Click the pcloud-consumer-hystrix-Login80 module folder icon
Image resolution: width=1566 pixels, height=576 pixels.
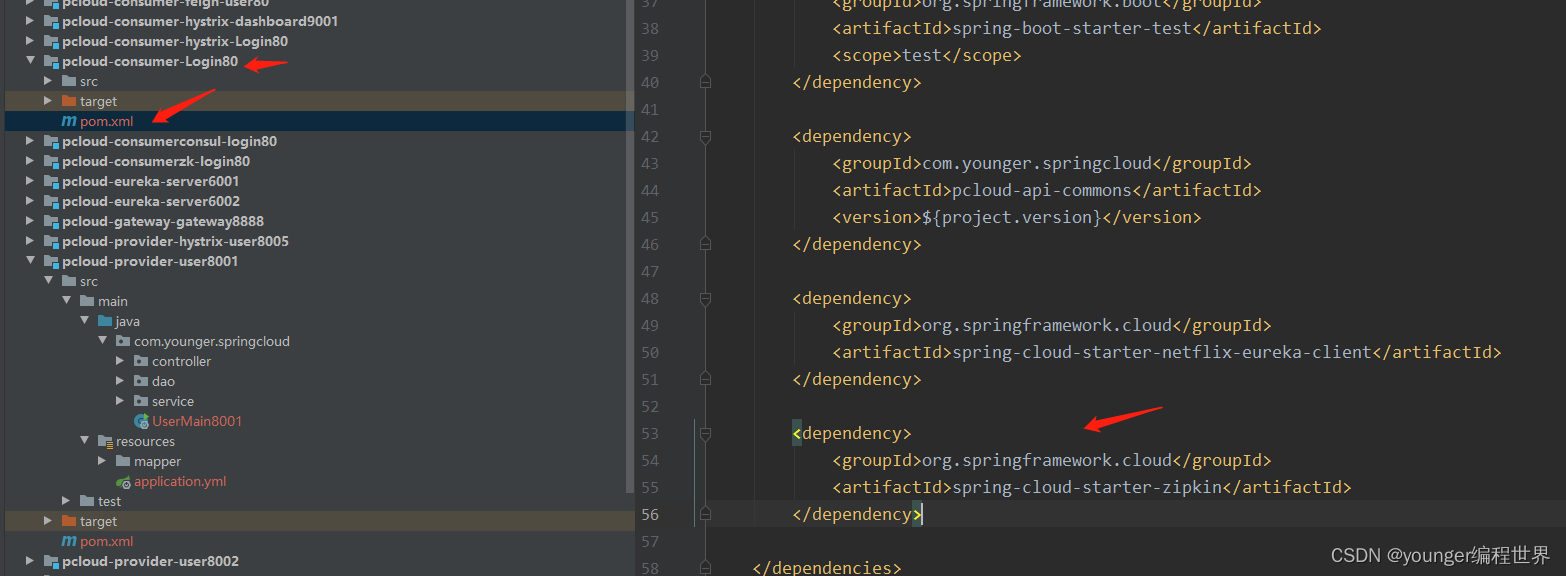(x=51, y=41)
